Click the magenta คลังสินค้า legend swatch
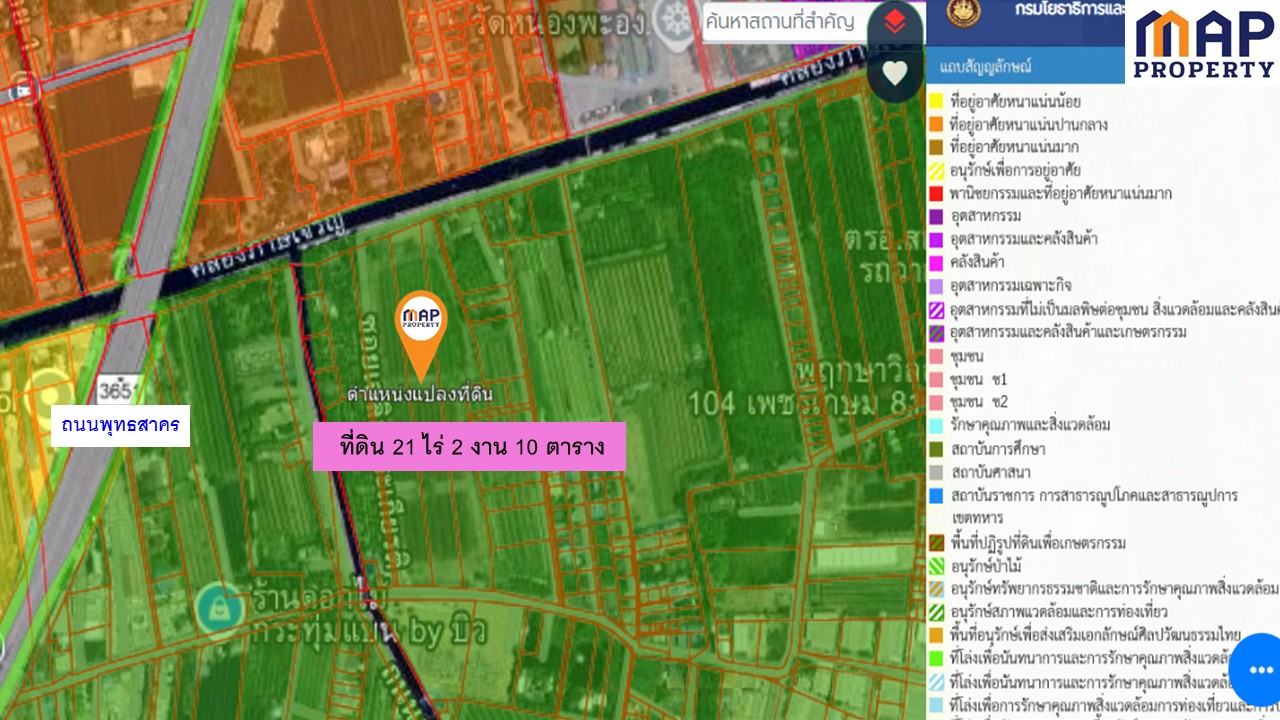The image size is (1280, 720). 937,263
